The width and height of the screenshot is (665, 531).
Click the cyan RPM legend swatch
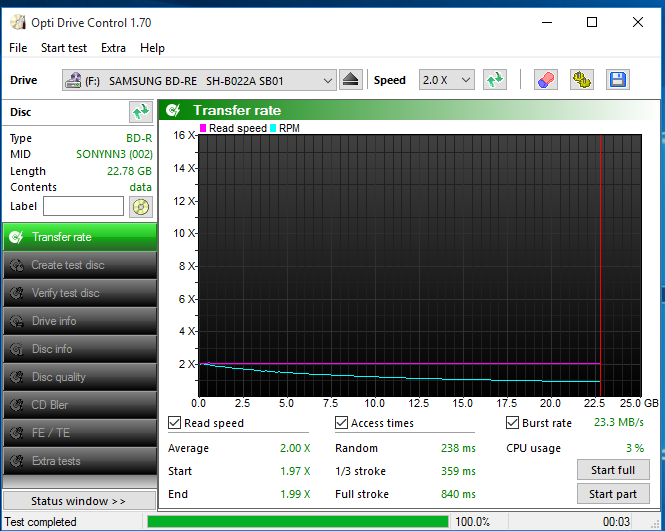point(273,128)
